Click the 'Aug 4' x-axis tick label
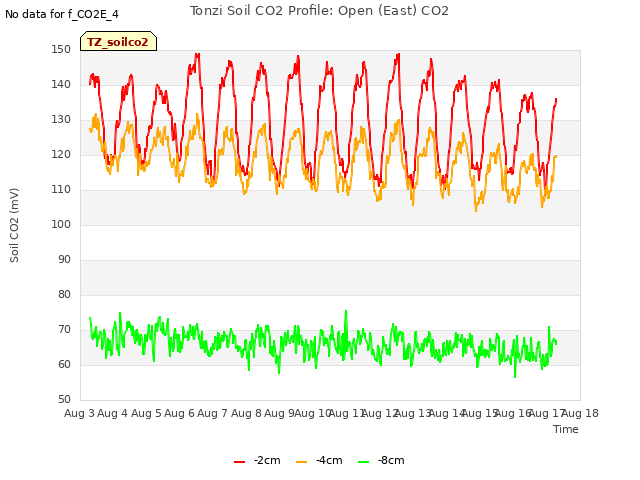 pyautogui.click(x=113, y=413)
